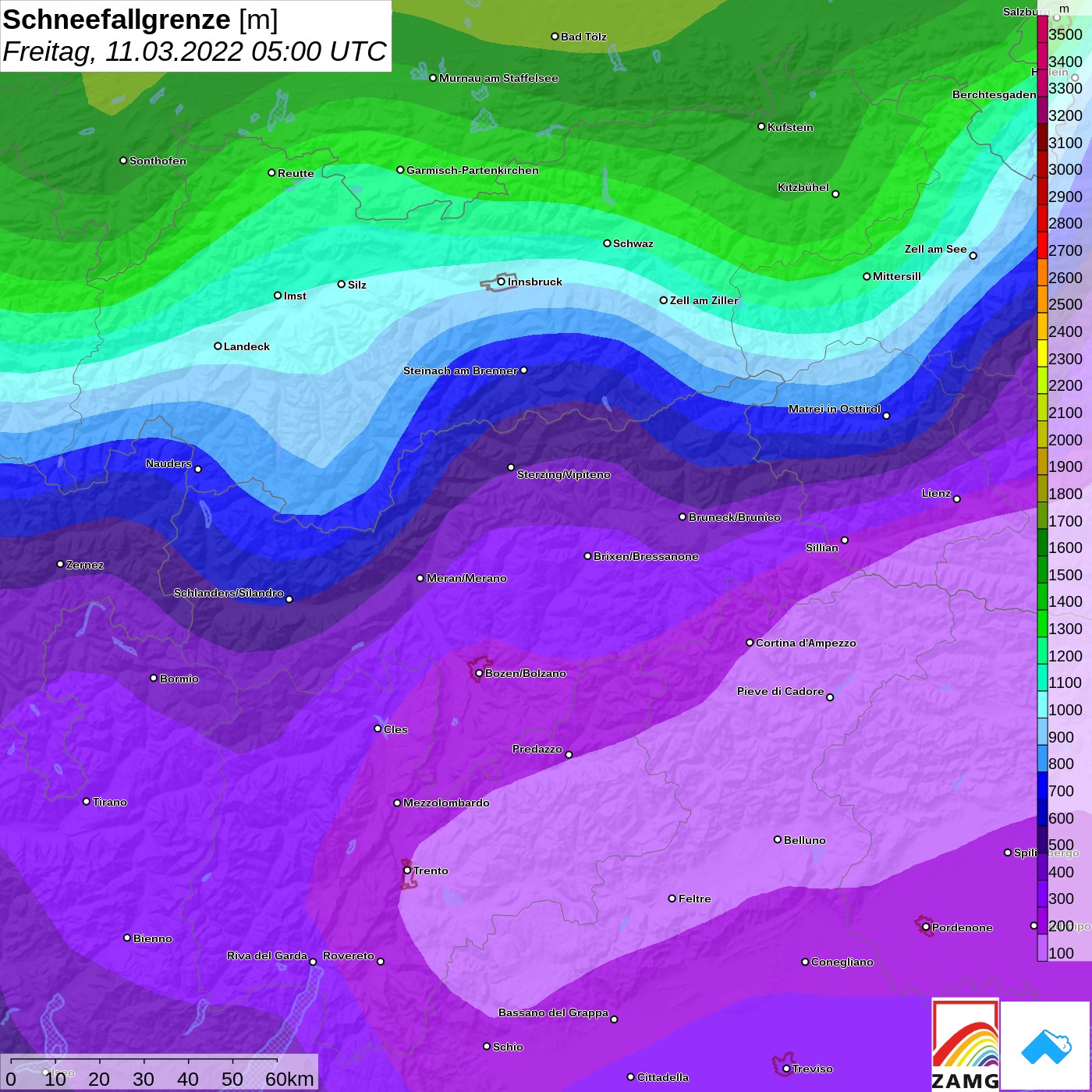
Task: Select the 100 m lilac legend swatch
Action: (x=1042, y=948)
